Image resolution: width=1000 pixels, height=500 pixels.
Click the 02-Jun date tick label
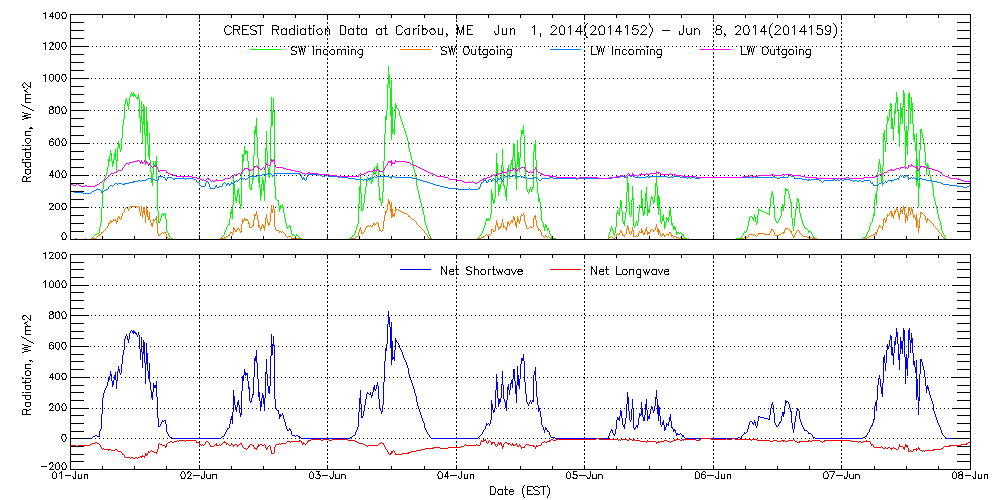[x=200, y=477]
